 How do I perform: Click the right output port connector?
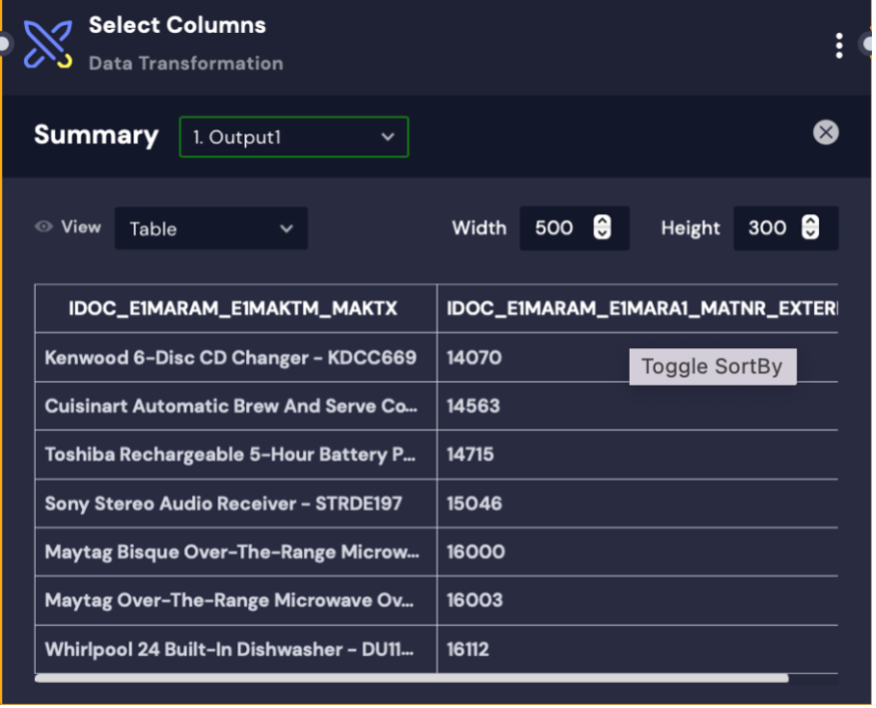pyautogui.click(x=868, y=44)
